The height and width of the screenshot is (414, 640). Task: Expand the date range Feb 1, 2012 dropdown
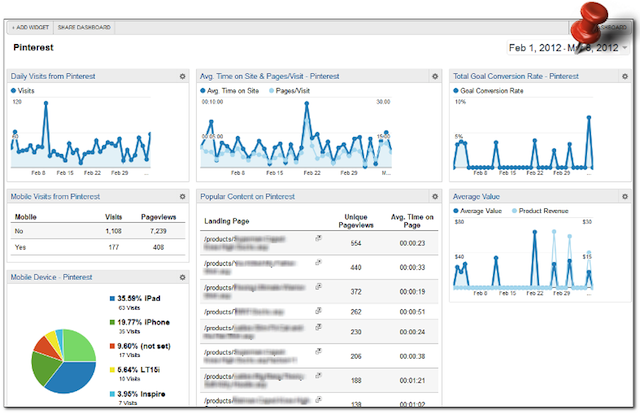[x=626, y=47]
